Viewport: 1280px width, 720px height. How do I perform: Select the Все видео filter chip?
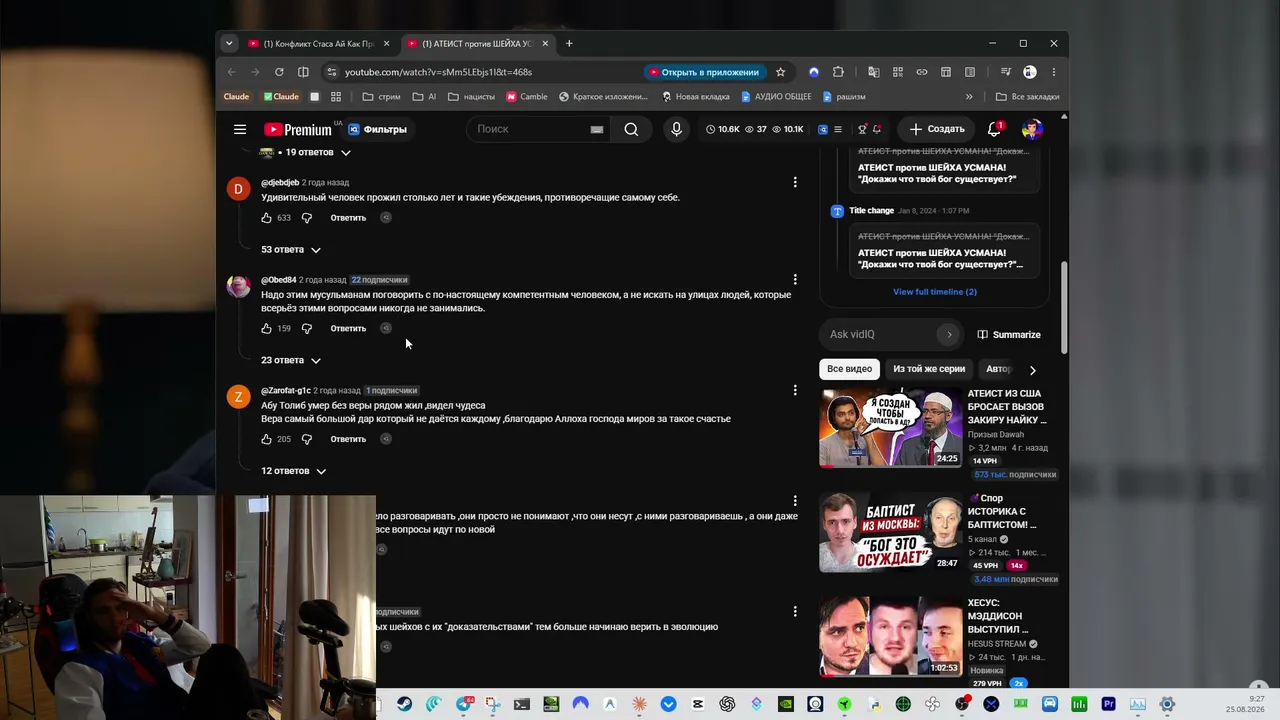(x=849, y=369)
